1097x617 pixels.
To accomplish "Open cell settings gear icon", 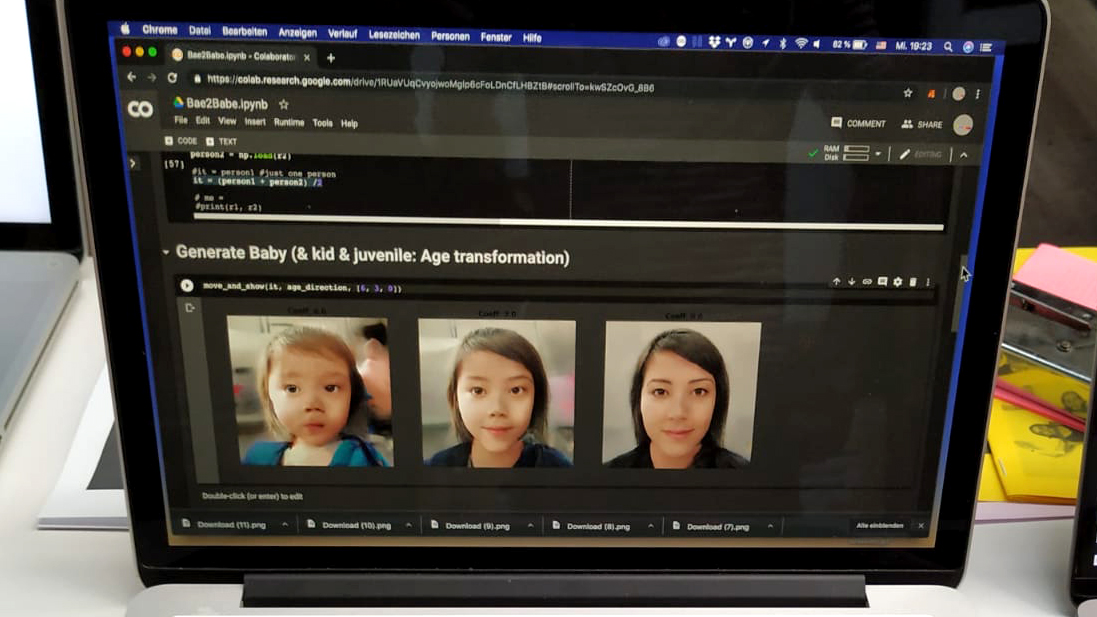I will tap(898, 283).
